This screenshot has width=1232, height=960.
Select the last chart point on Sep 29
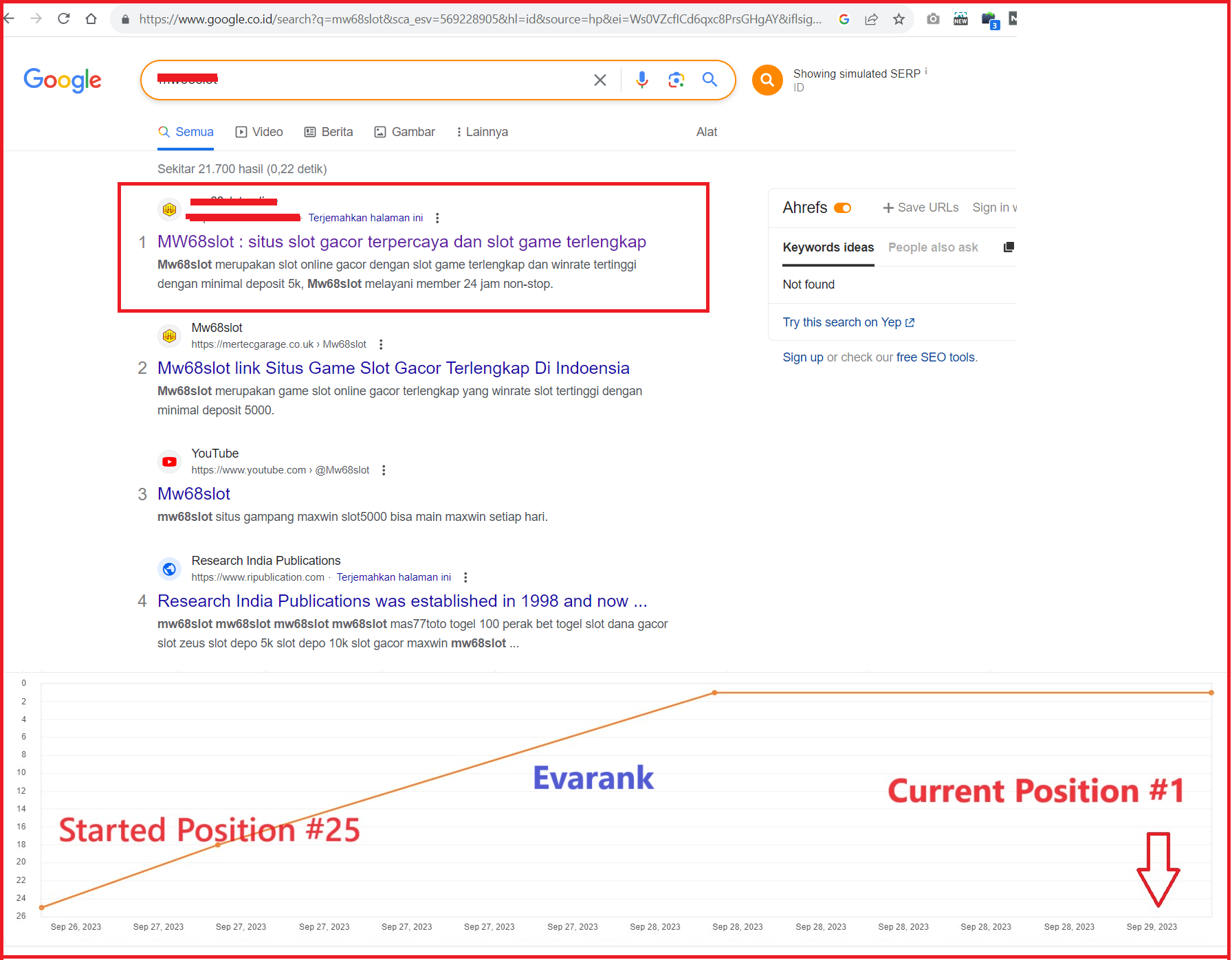pyautogui.click(x=1211, y=693)
